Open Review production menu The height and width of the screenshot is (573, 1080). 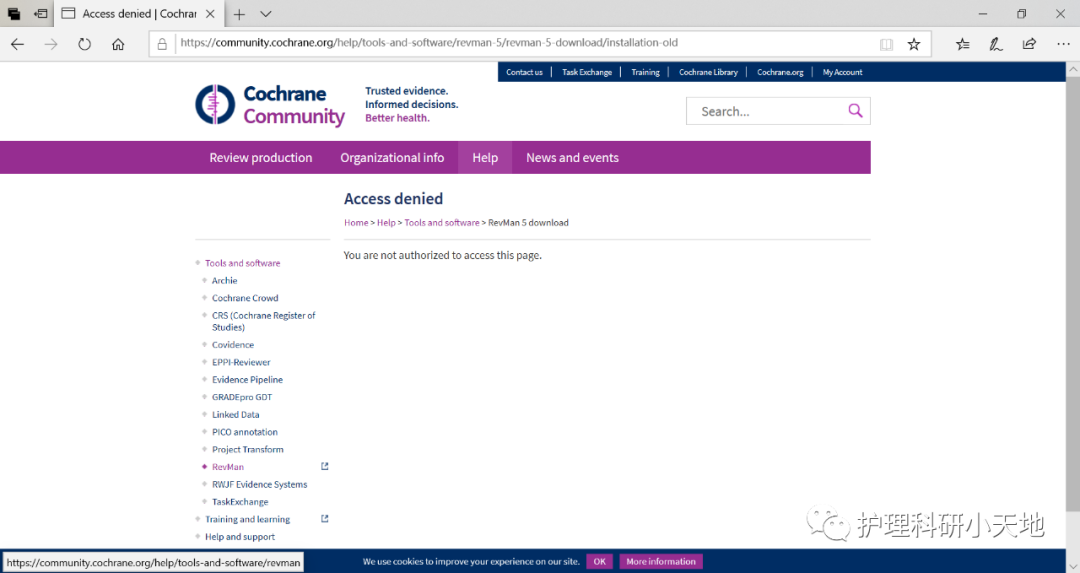[x=260, y=158]
